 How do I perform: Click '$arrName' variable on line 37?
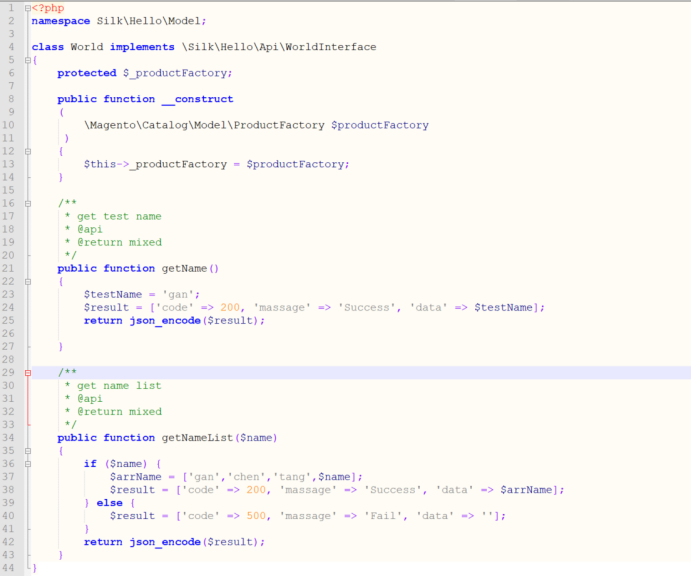(x=135, y=477)
